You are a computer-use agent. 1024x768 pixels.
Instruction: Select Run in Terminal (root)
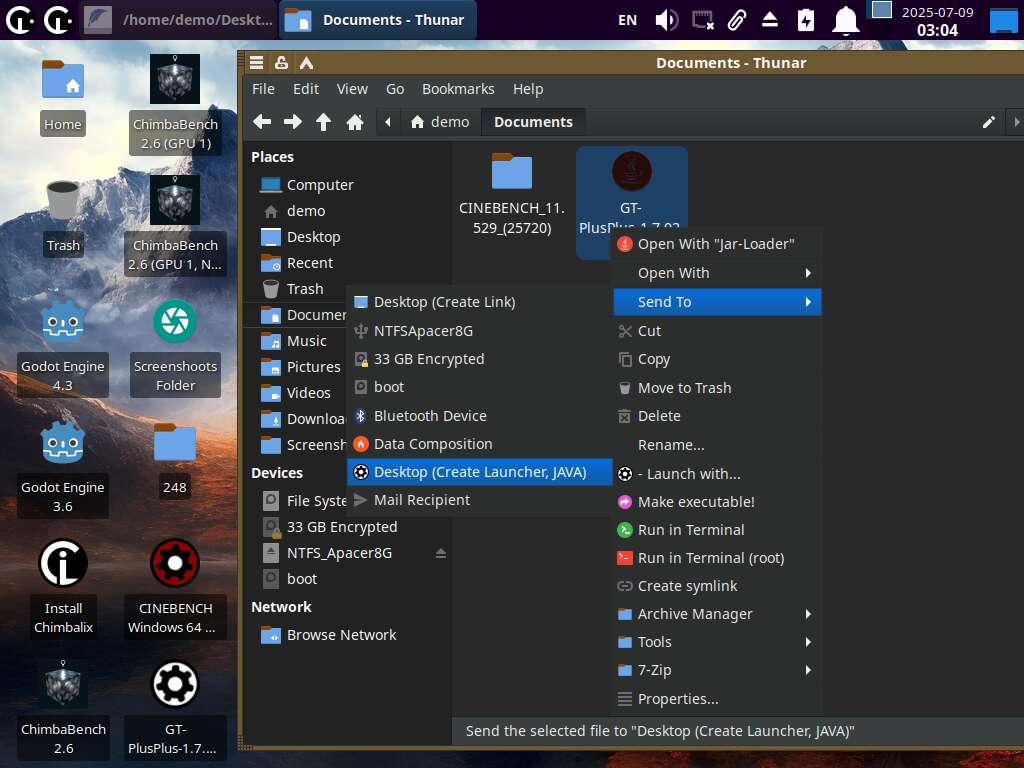(710, 558)
